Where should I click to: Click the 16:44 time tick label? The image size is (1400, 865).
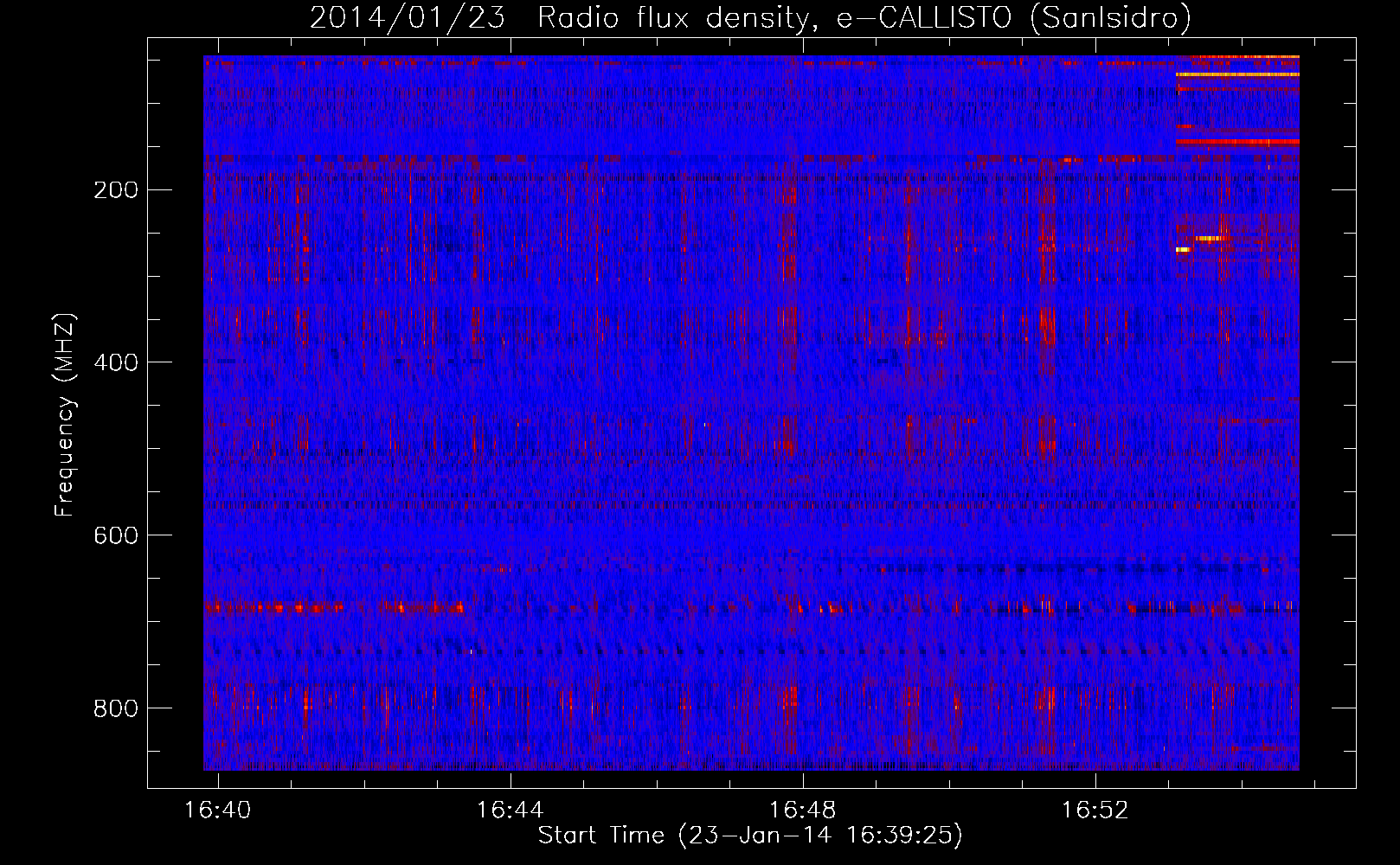click(x=511, y=811)
